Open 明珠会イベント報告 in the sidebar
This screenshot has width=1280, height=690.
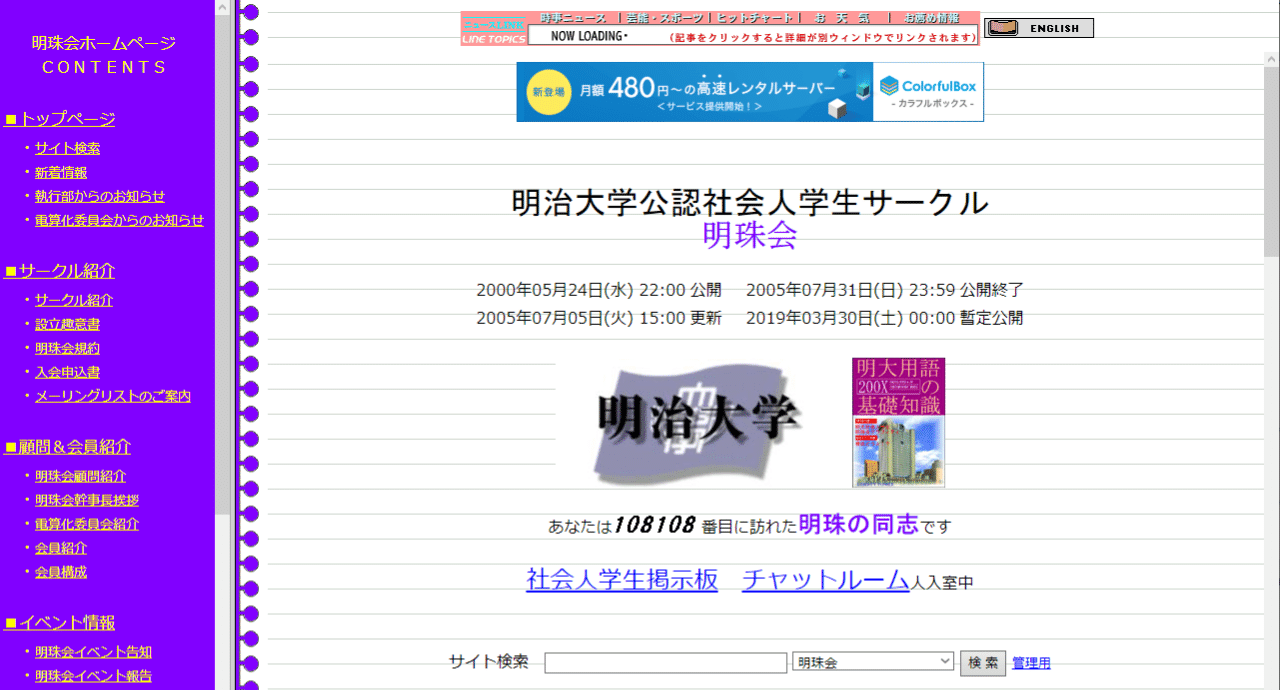click(x=93, y=676)
